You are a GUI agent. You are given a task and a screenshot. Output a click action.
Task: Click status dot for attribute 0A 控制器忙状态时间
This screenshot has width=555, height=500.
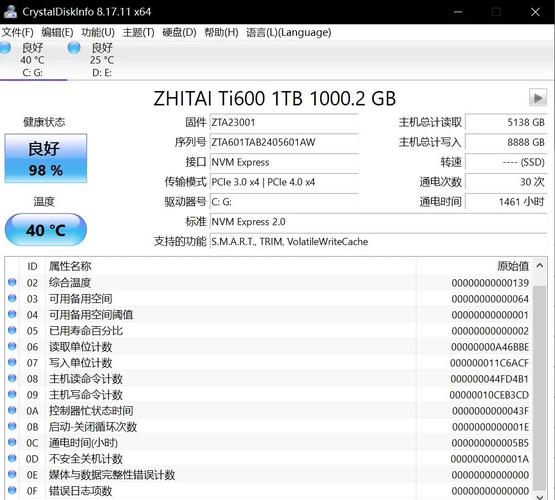12,410
